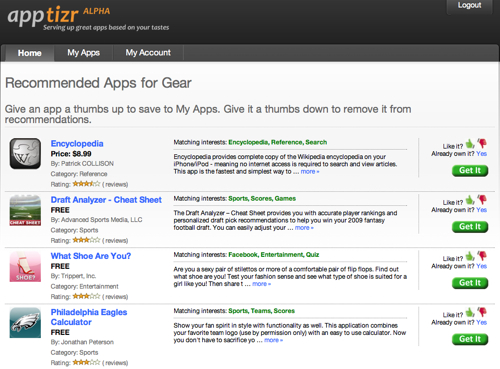
Task: Mark What Shoe Are You? as owned with Yes
Action: 481,266
